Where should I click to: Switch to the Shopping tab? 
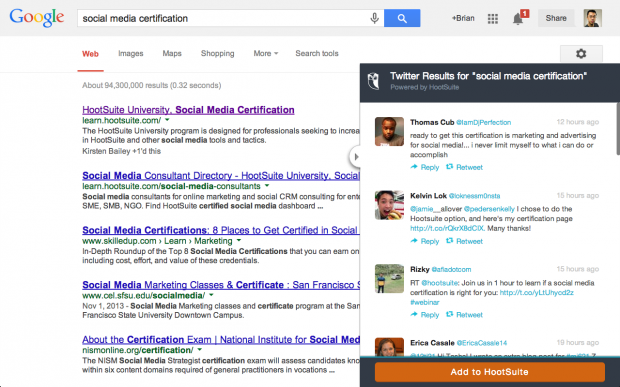(x=217, y=53)
